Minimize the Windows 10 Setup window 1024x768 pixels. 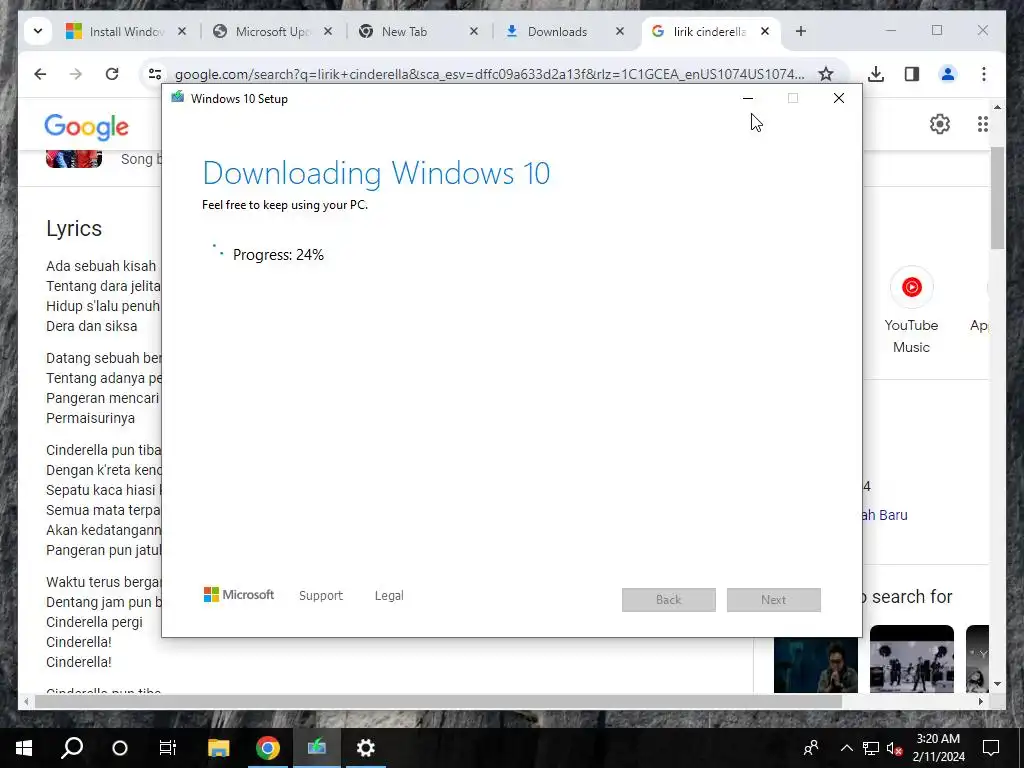[x=748, y=98]
